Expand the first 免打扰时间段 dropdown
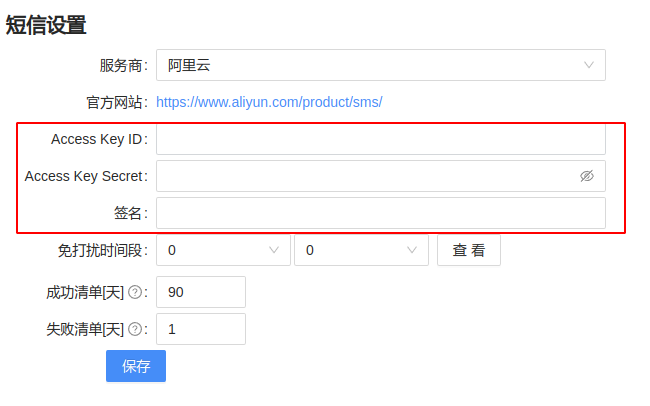650x406 pixels. (x=222, y=250)
